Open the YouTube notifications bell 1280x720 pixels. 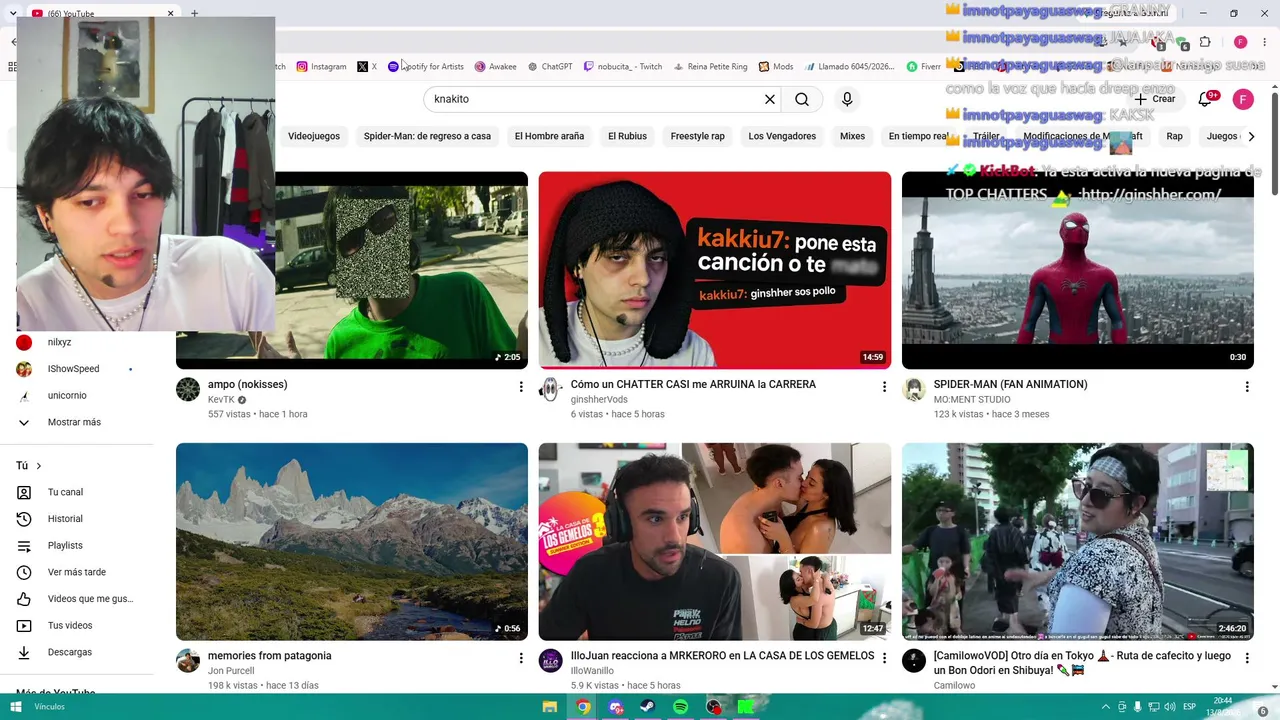coord(1205,99)
